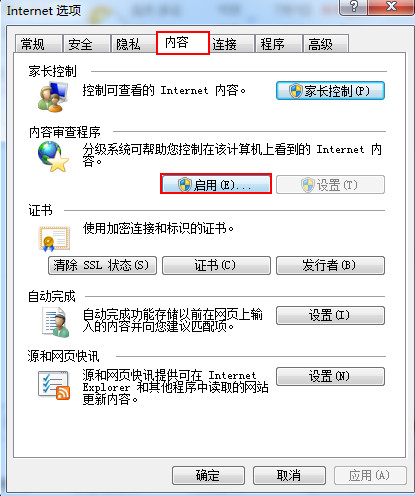
Task: Go to the 连接 tab
Action: tap(232, 44)
